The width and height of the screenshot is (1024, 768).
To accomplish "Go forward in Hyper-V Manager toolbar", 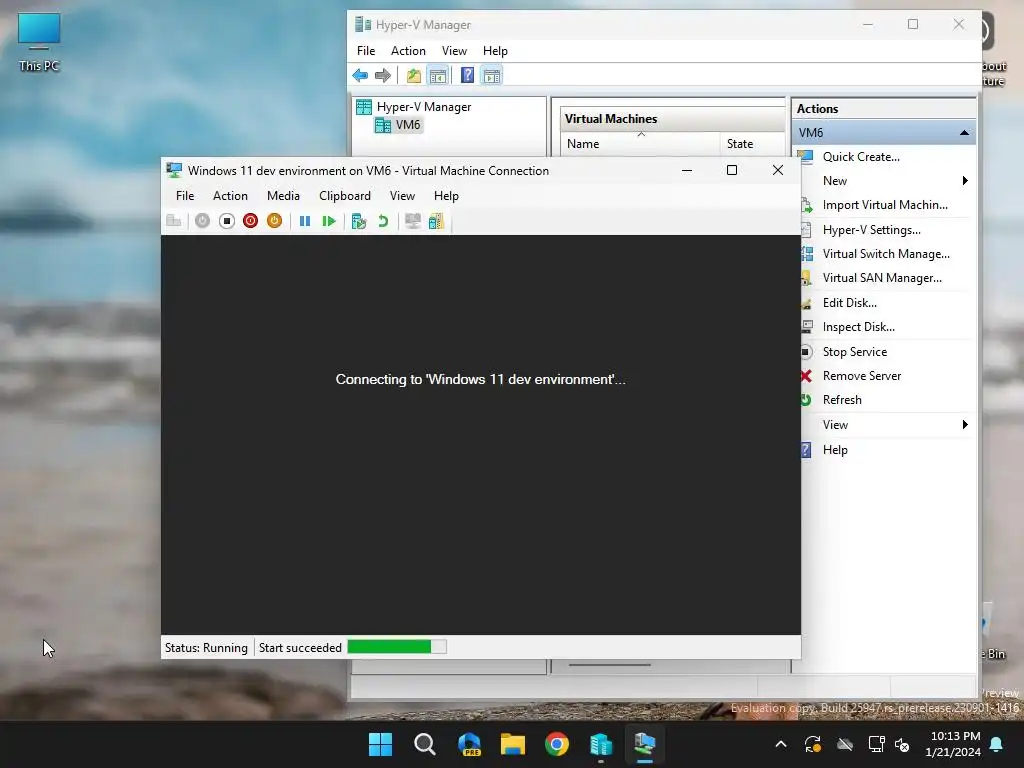I will 383,76.
